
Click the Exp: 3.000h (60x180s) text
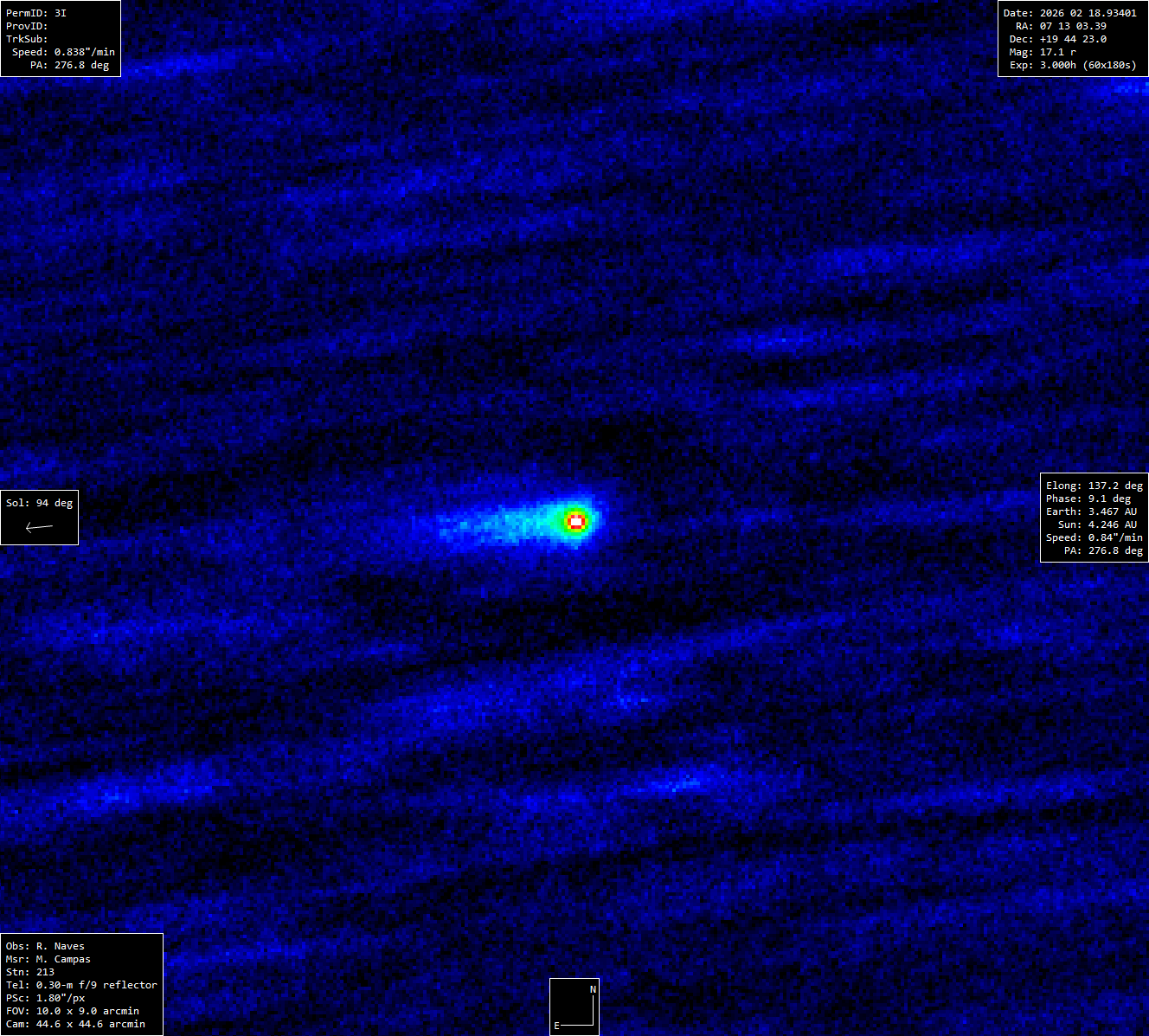point(1073,65)
